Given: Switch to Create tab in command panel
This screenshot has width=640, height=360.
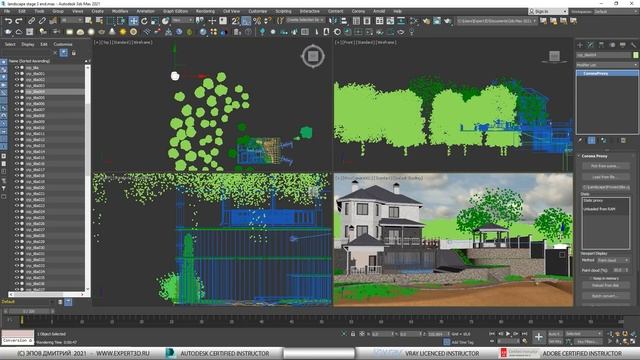Looking at the screenshot, I should point(580,44).
